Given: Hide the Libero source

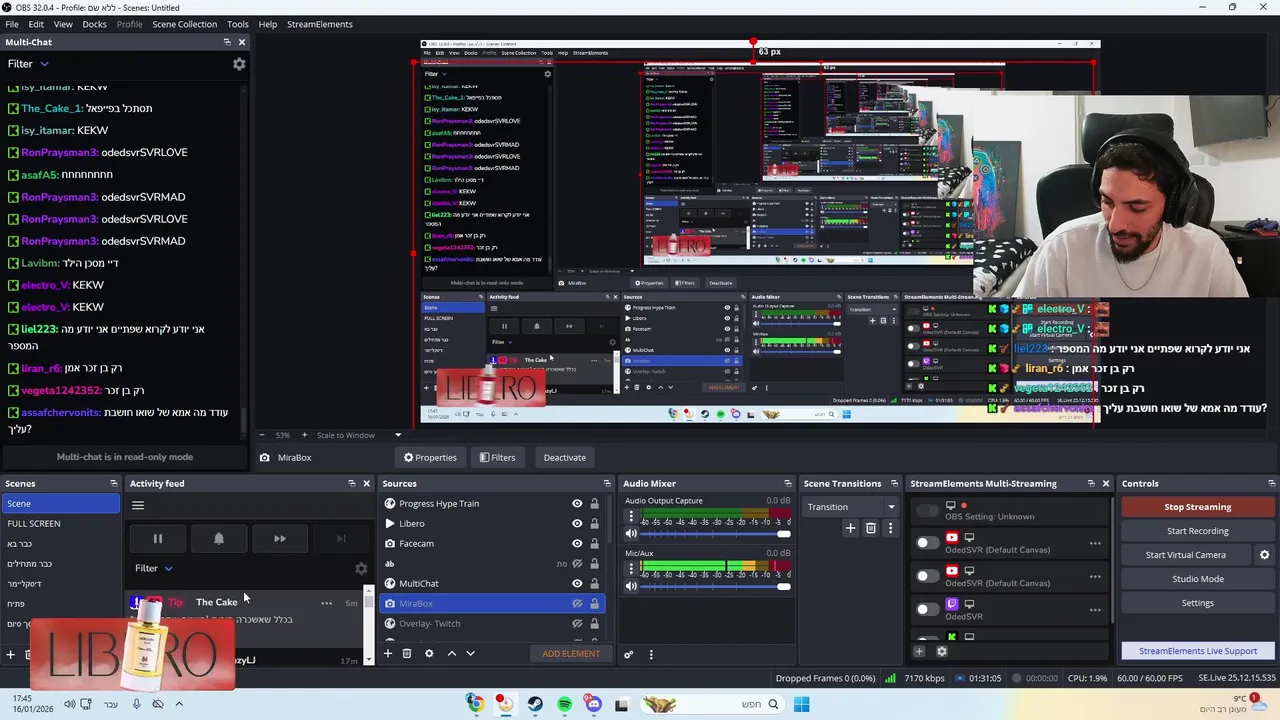Looking at the screenshot, I should pyautogui.click(x=577, y=524).
